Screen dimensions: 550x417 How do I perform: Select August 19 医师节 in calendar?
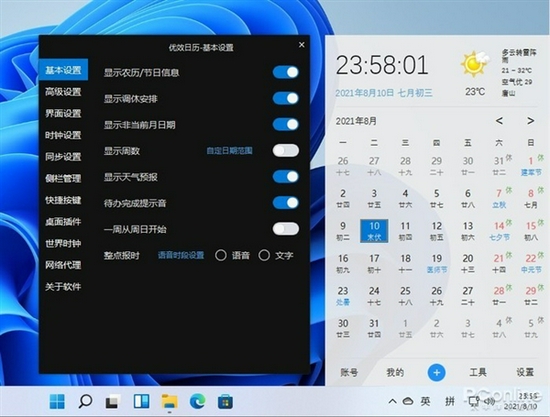tap(437, 263)
